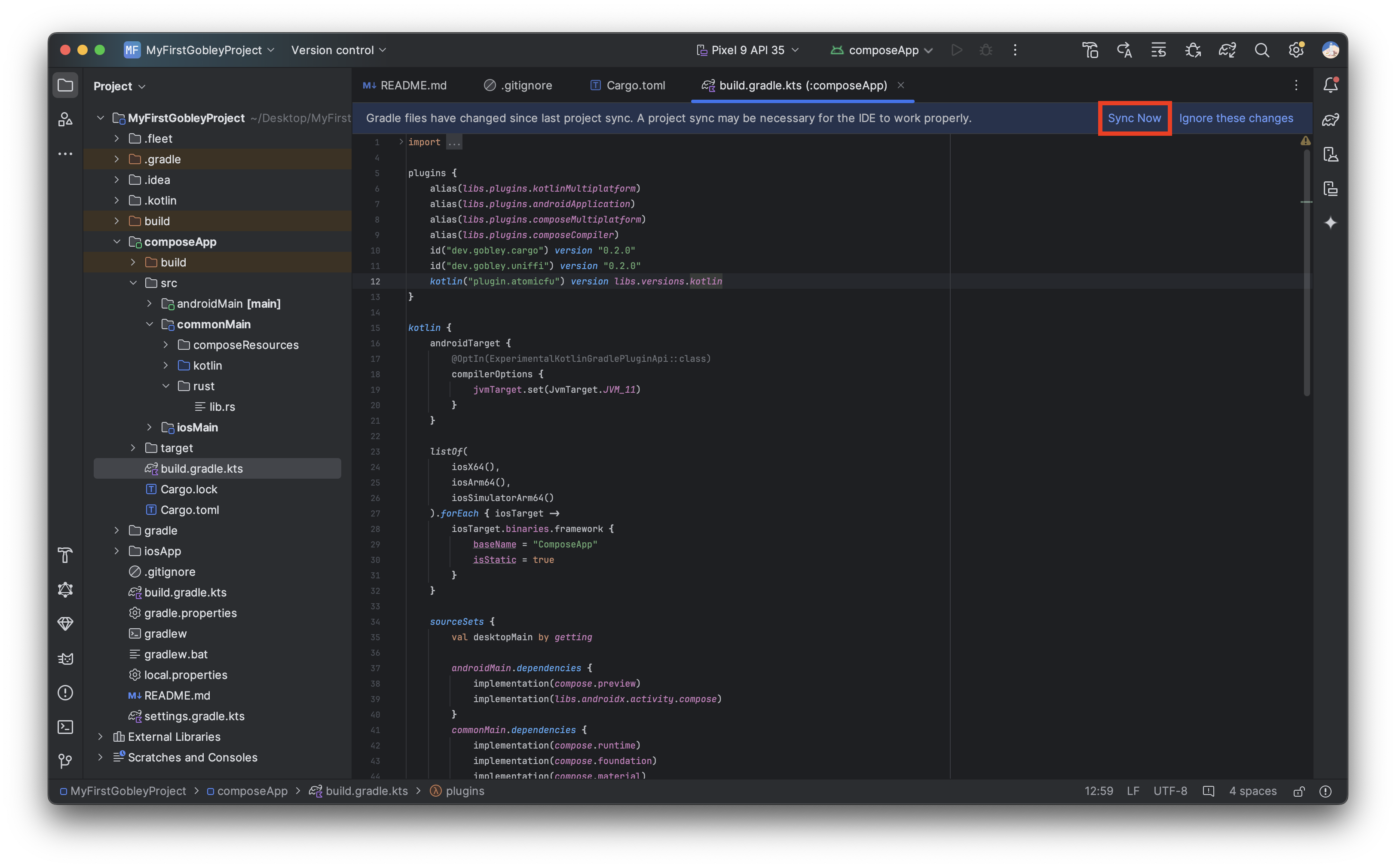Screen dimensions: 1396x868
Task: Switch to the README.md tab
Action: [405, 85]
